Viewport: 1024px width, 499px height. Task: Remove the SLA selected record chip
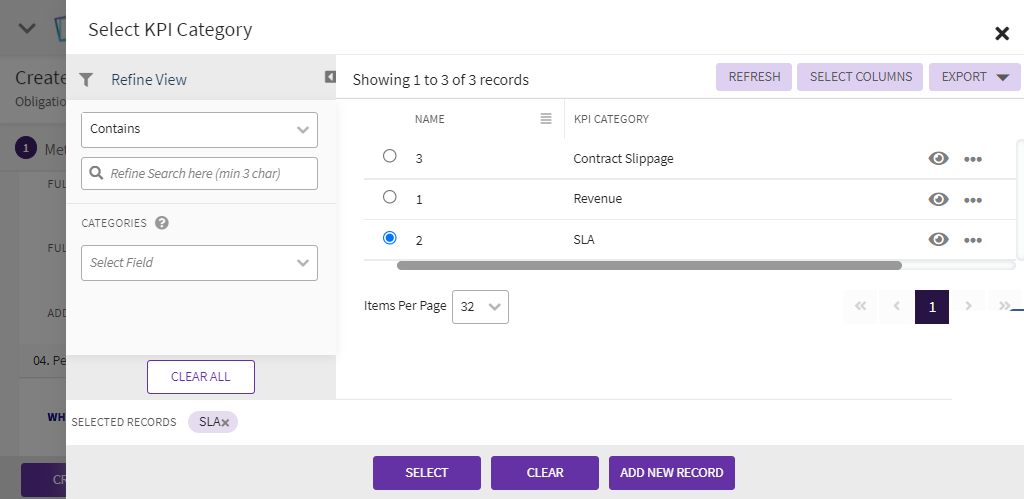[x=226, y=423]
